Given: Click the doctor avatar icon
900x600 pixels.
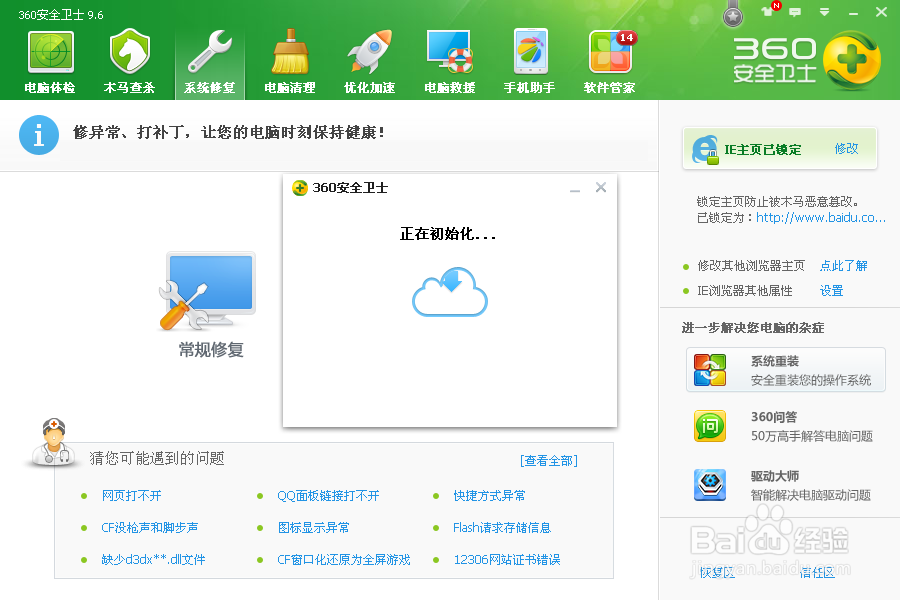Looking at the screenshot, I should pos(53,442).
